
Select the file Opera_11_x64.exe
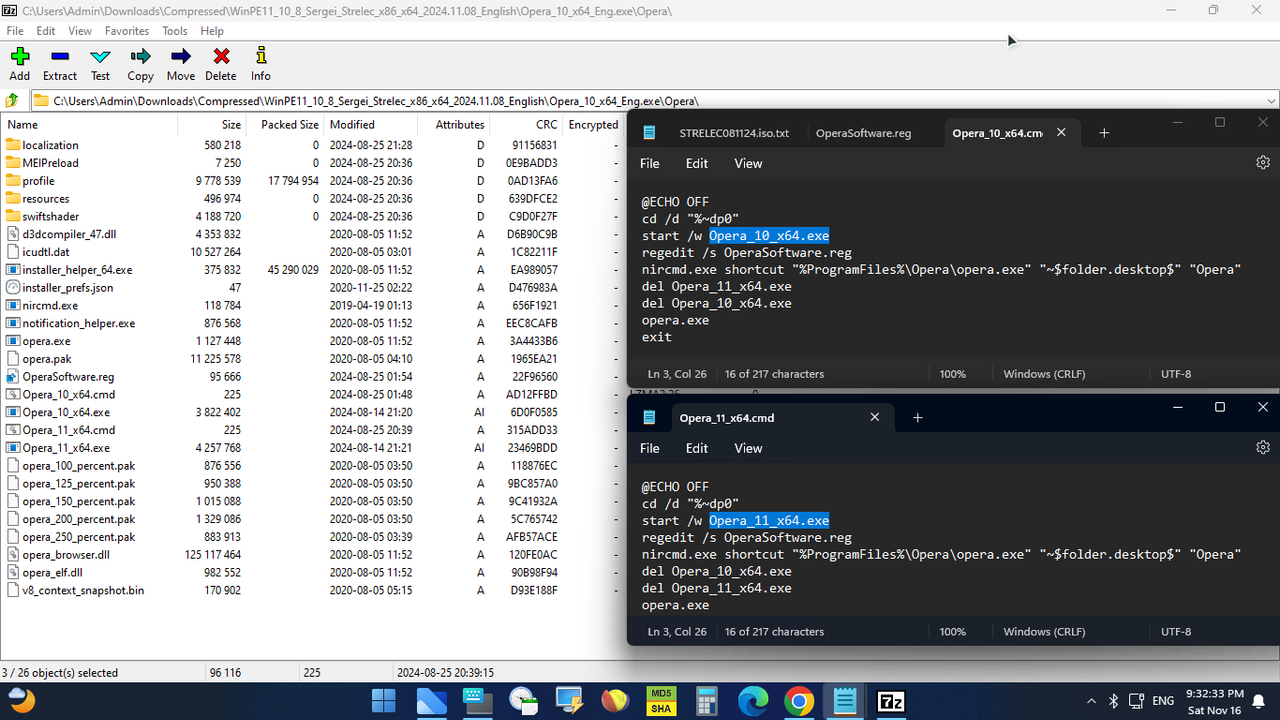[66, 448]
